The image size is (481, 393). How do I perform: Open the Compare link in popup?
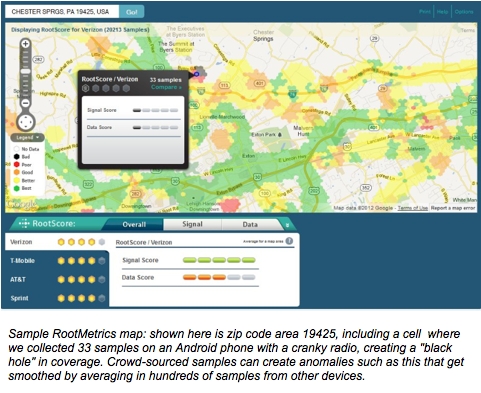[166, 87]
